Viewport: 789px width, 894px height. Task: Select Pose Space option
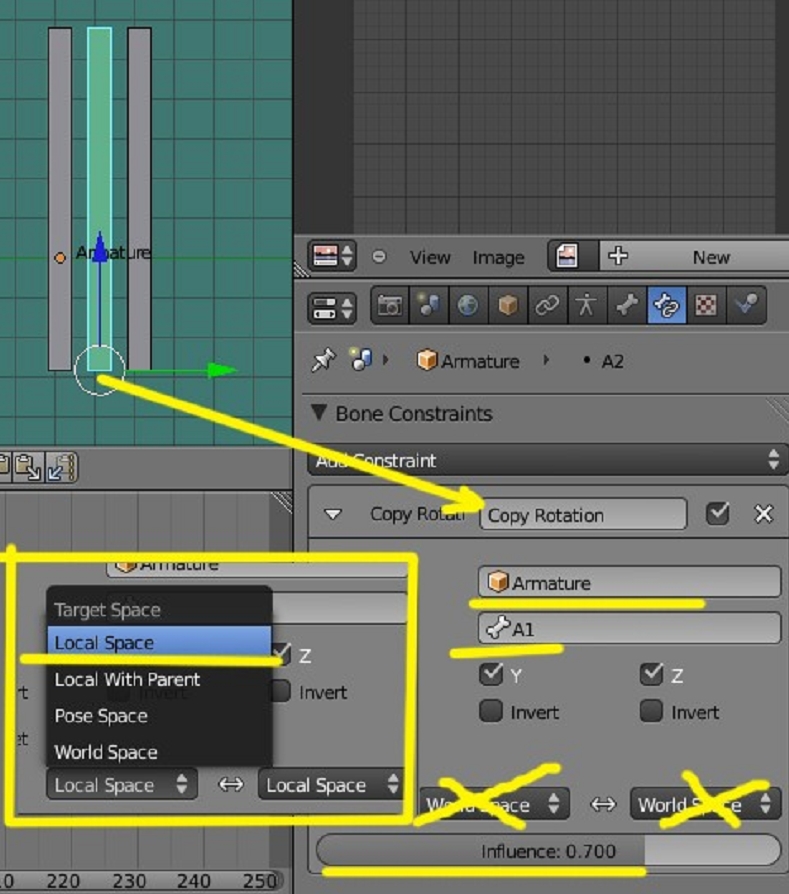click(159, 716)
